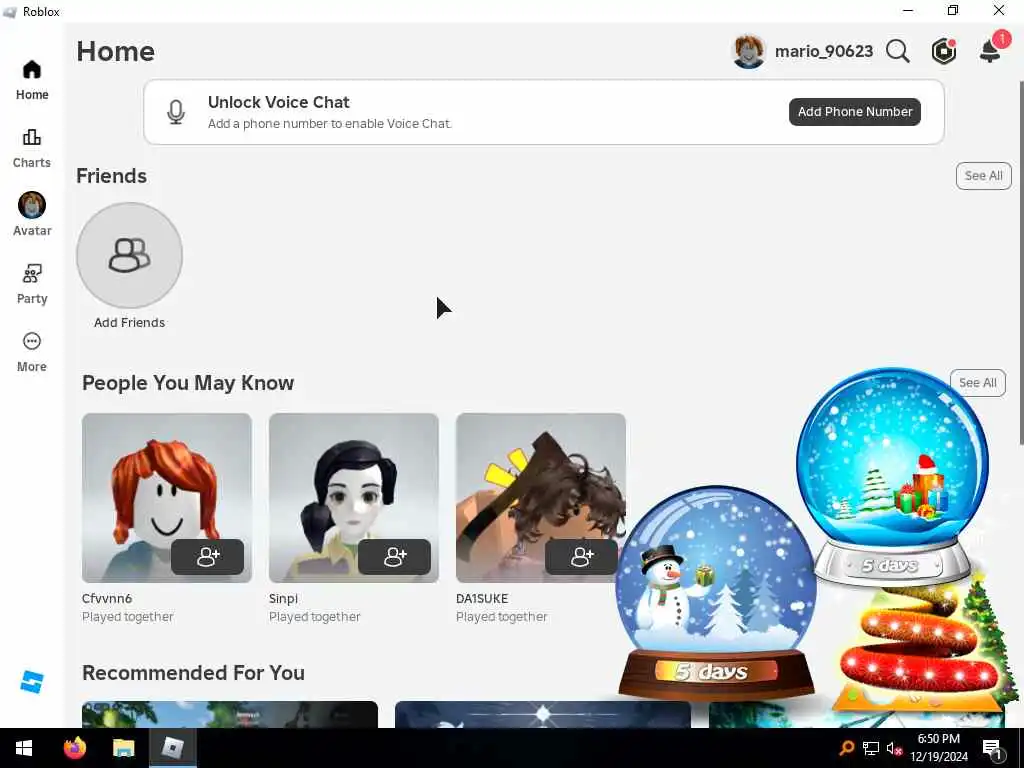This screenshot has height=768, width=1024.
Task: Launch Firefox from the taskbar
Action: [75, 748]
